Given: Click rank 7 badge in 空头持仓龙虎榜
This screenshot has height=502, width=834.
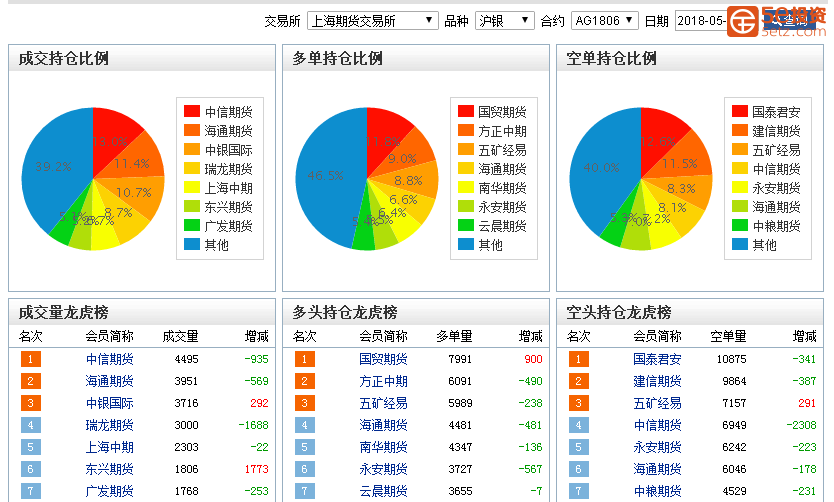Looking at the screenshot, I should point(579,491).
